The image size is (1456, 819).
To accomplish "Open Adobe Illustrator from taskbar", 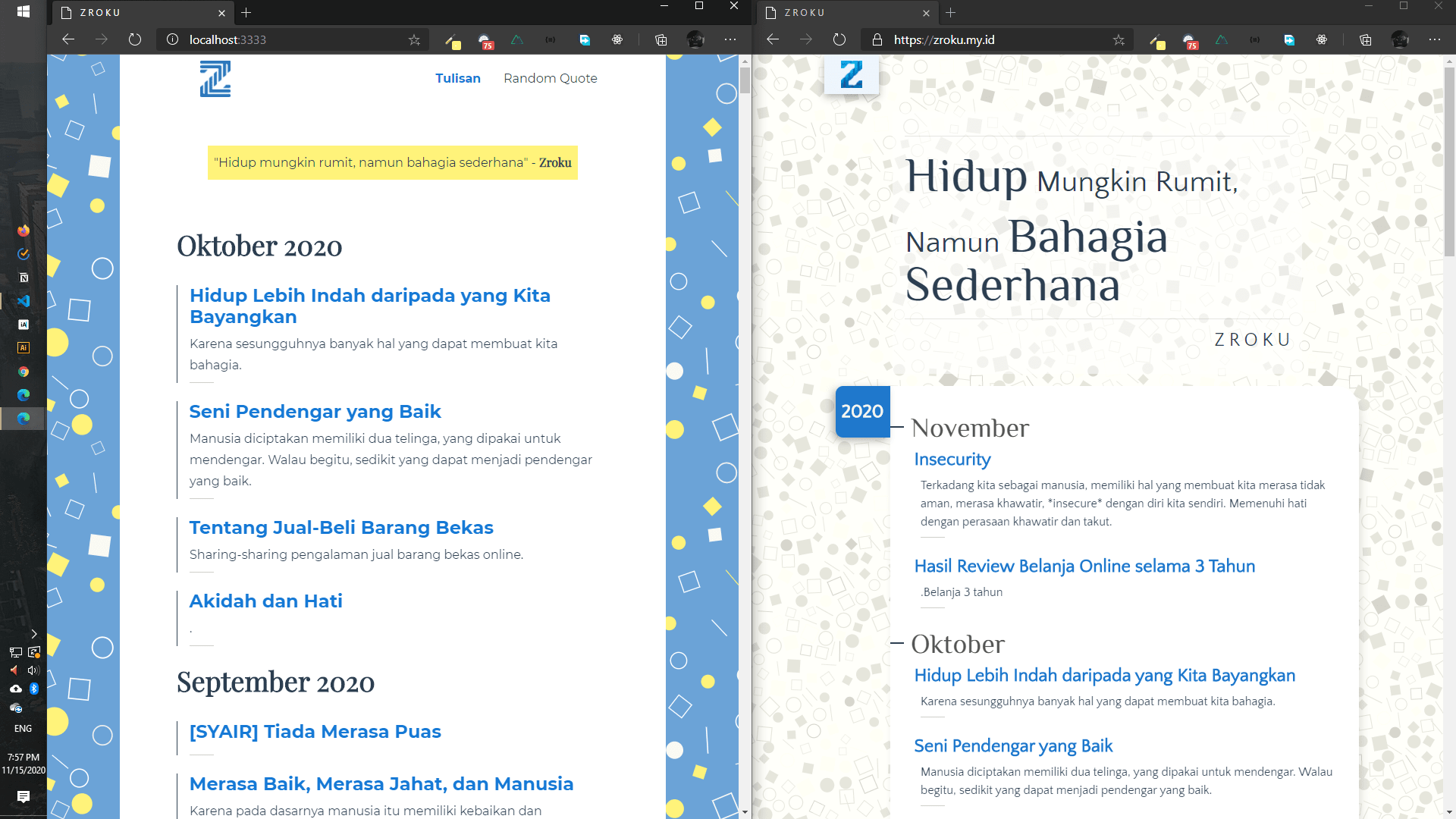I will pyautogui.click(x=24, y=348).
